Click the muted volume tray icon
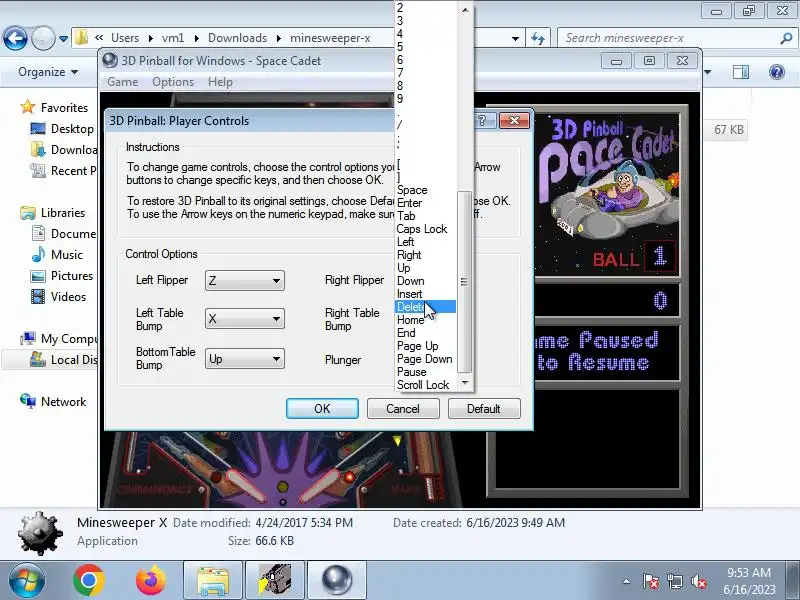Image resolution: width=800 pixels, height=600 pixels. pos(698,581)
